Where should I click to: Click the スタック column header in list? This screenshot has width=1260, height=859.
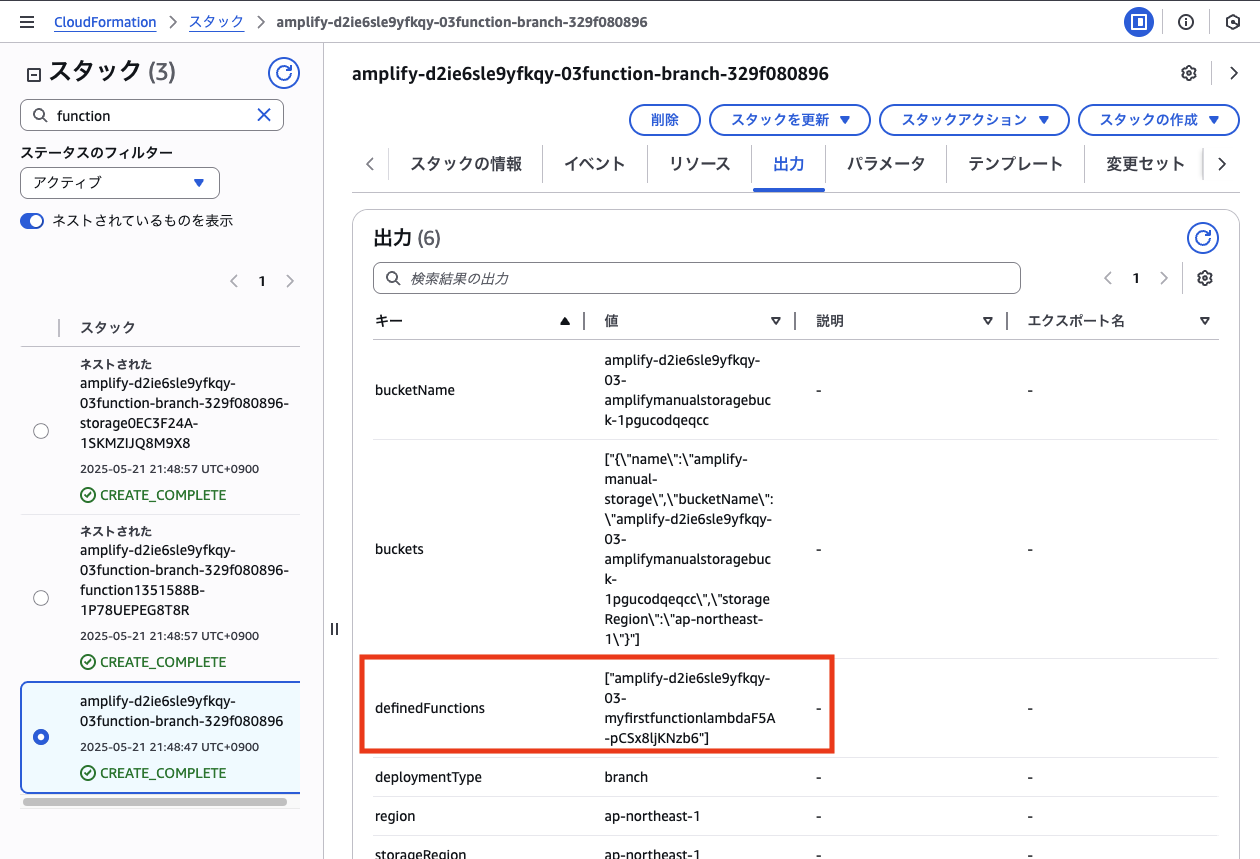(108, 327)
